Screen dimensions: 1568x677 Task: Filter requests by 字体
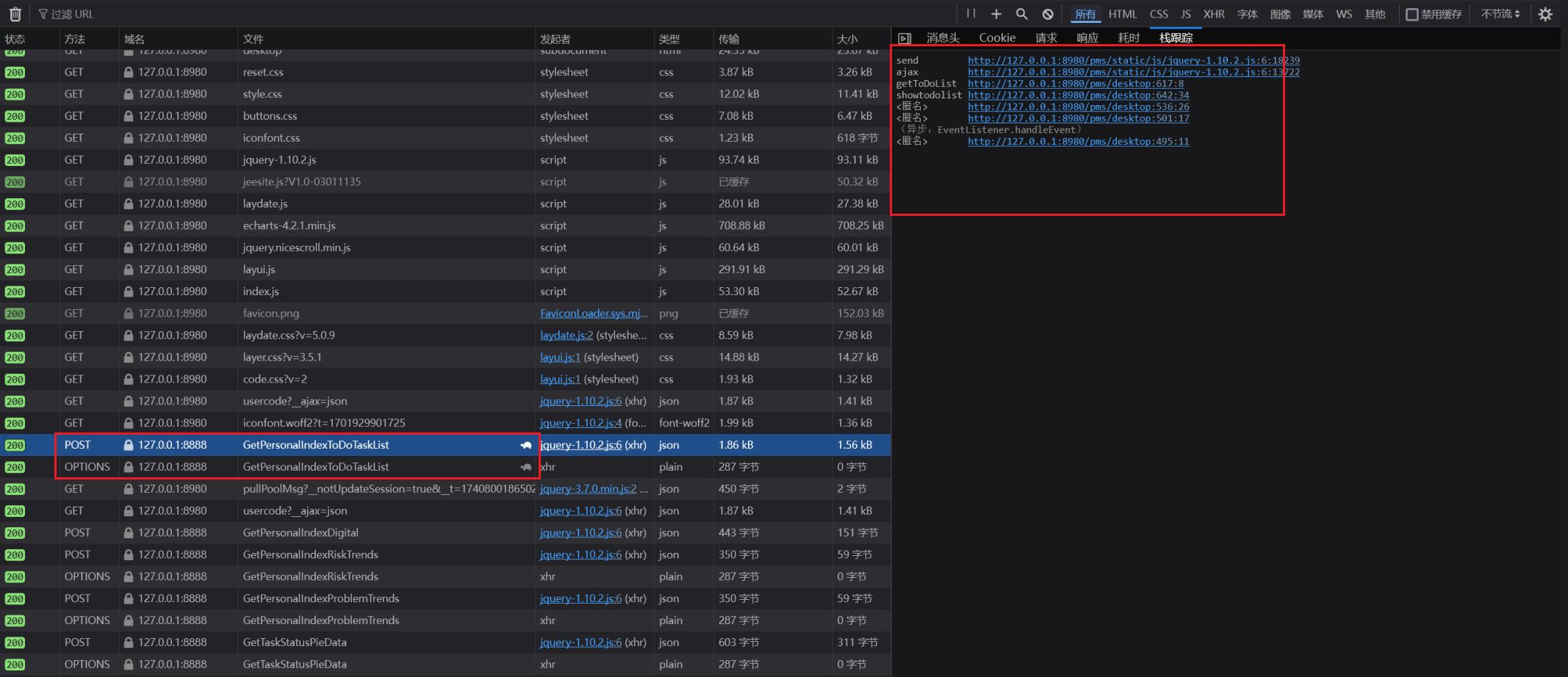pos(1248,14)
